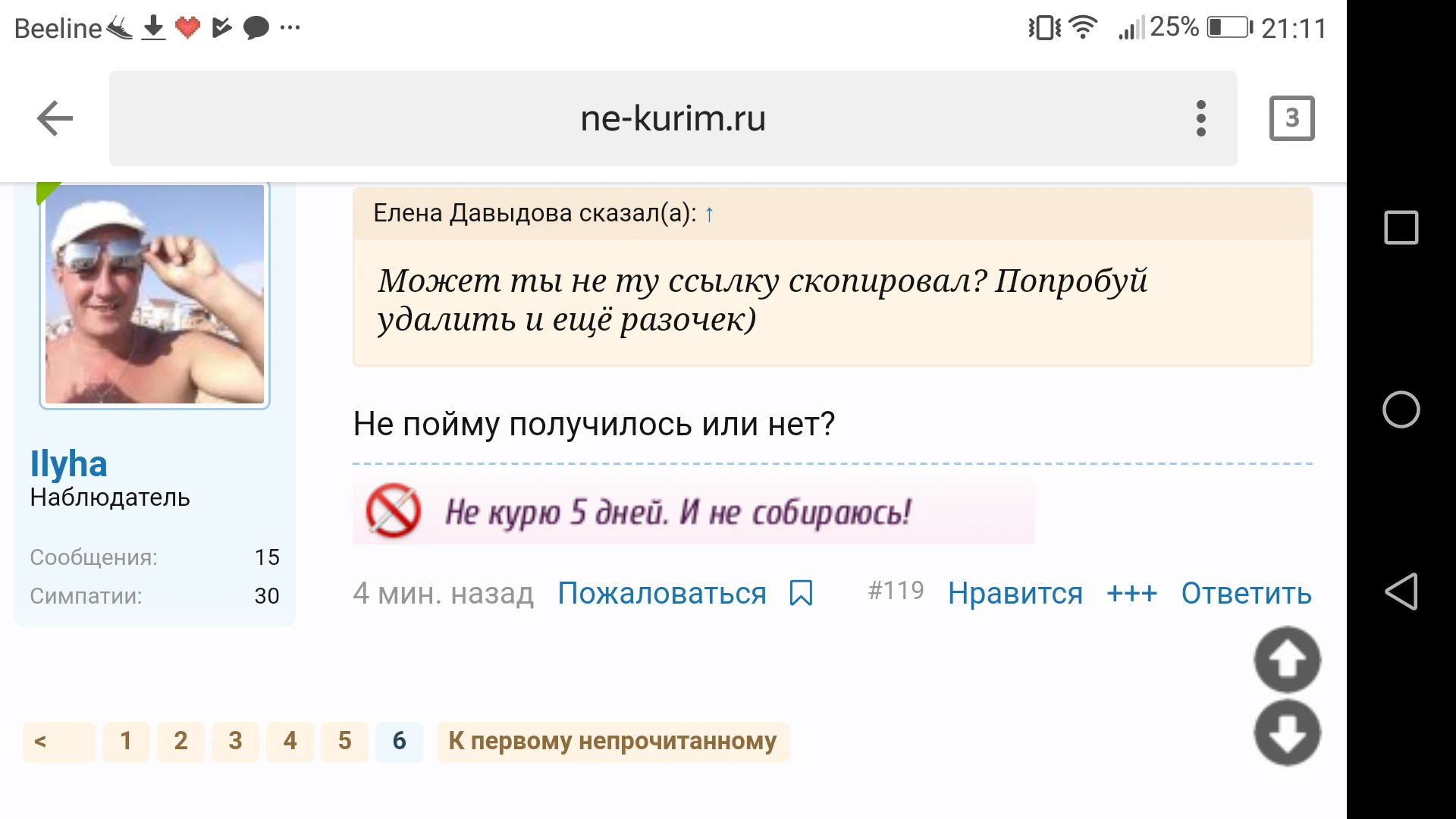Tap the downloads icon in the status bar
Screen dimensions: 1456x819
pyautogui.click(x=152, y=28)
